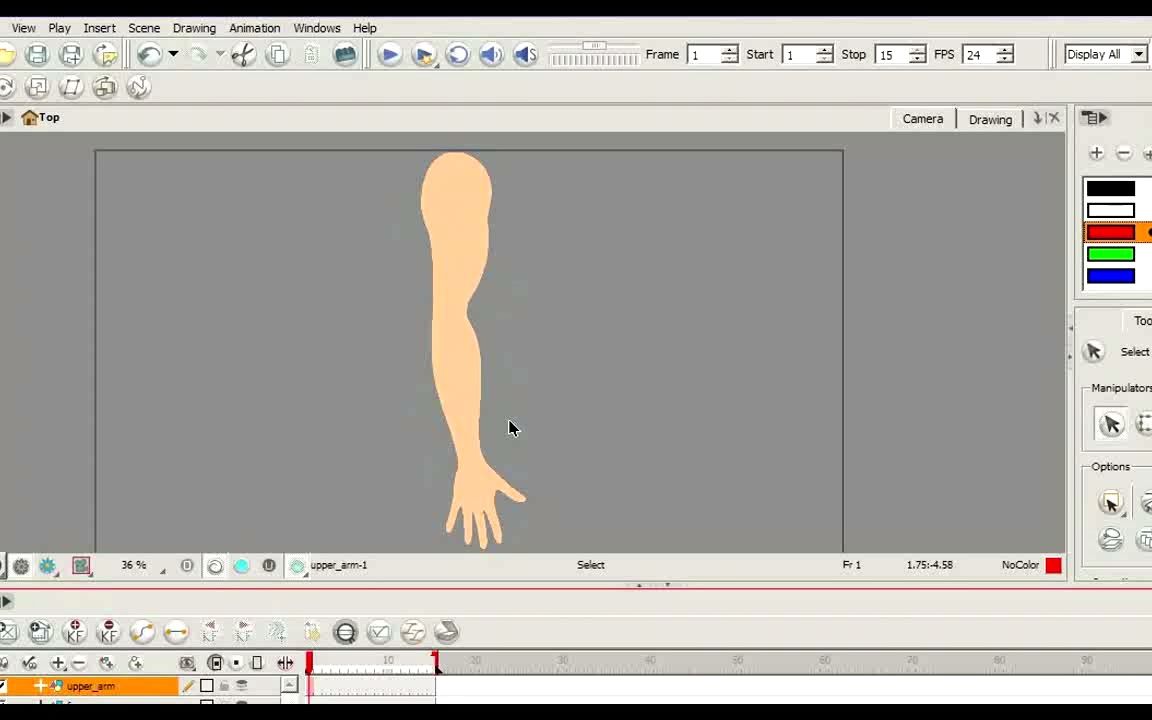The width and height of the screenshot is (1152, 720).
Task: Expand the upper_arm layer in the timeline
Action: 41,685
